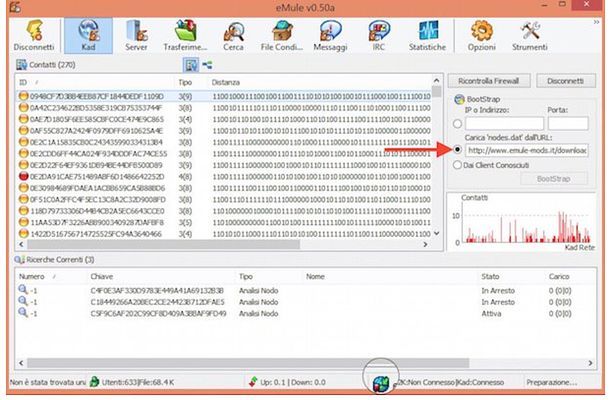
Task: Click the Ricerche Correnti magnifier icon
Action: click(x=19, y=260)
